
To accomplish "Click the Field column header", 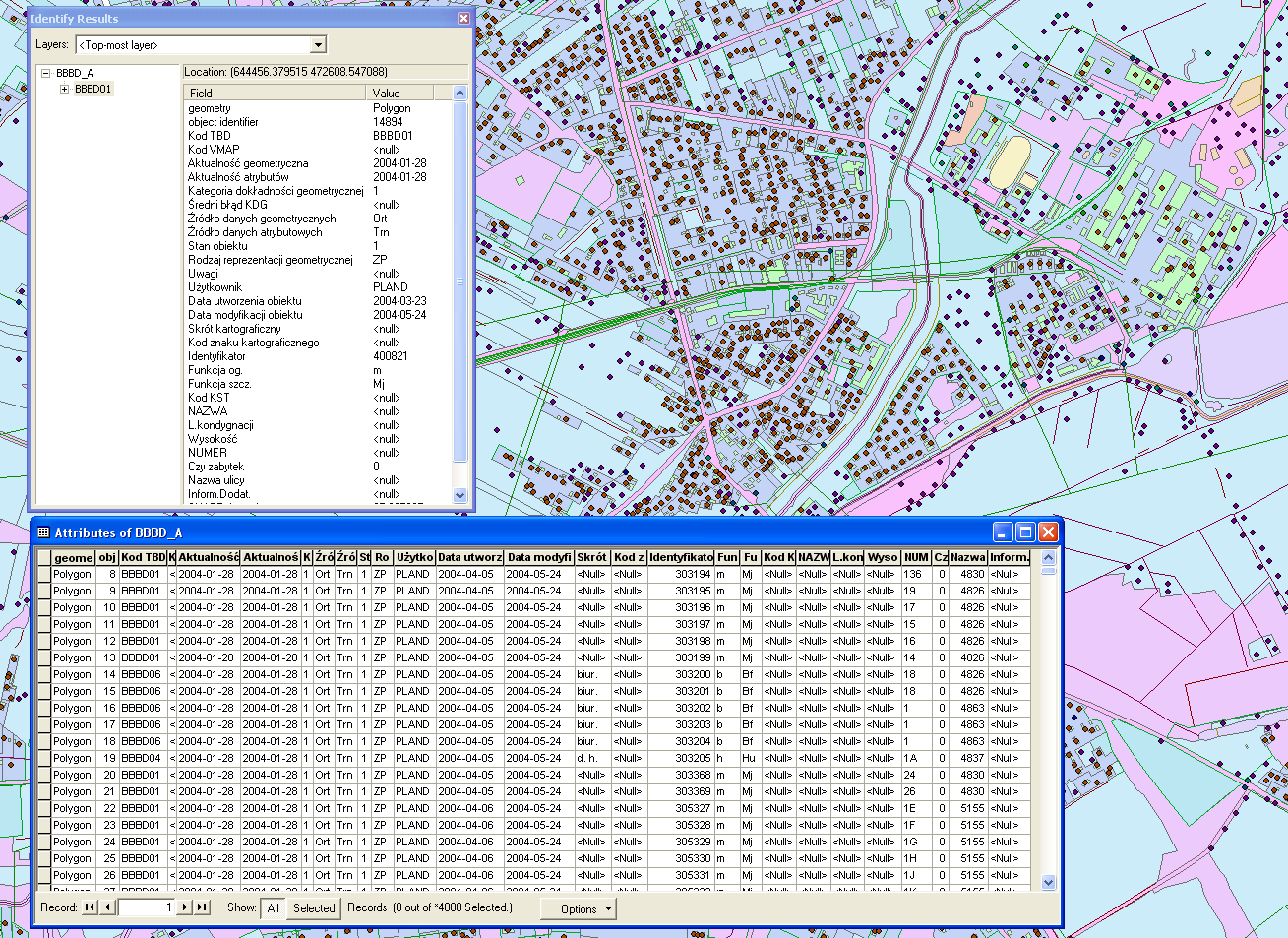I will point(275,93).
